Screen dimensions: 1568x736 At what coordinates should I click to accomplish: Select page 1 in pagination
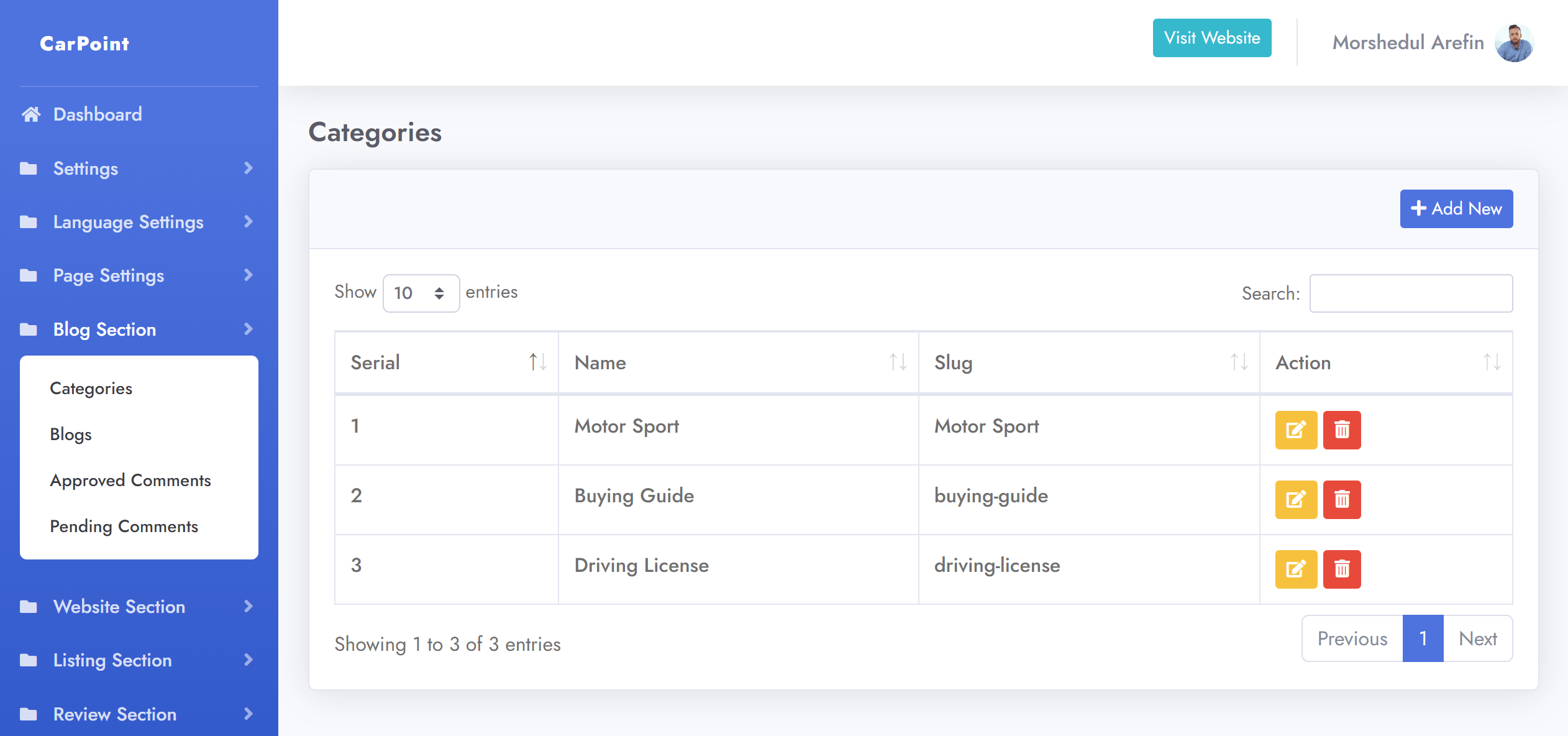pyautogui.click(x=1423, y=638)
